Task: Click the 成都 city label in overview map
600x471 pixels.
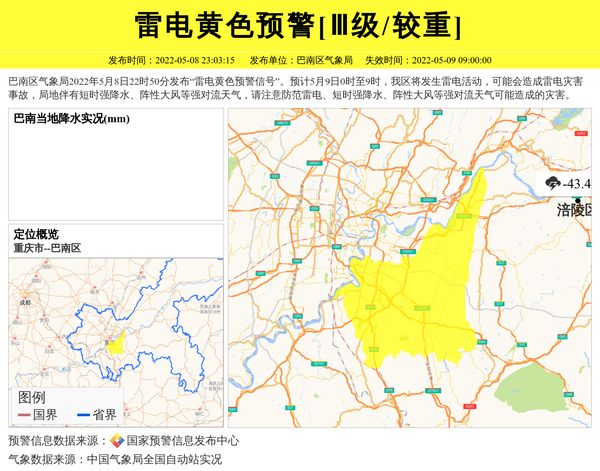Action: point(25,300)
